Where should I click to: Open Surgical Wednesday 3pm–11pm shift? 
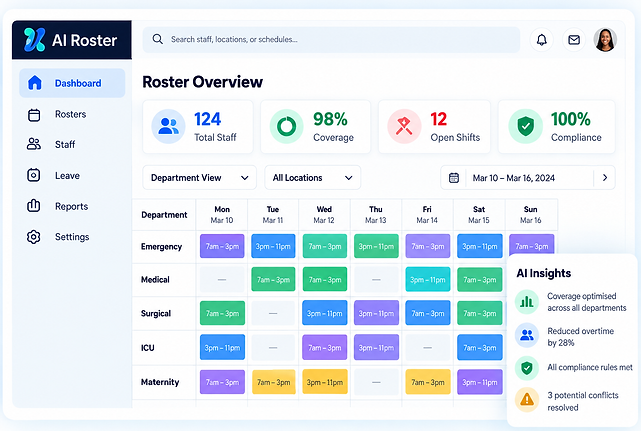click(x=325, y=313)
